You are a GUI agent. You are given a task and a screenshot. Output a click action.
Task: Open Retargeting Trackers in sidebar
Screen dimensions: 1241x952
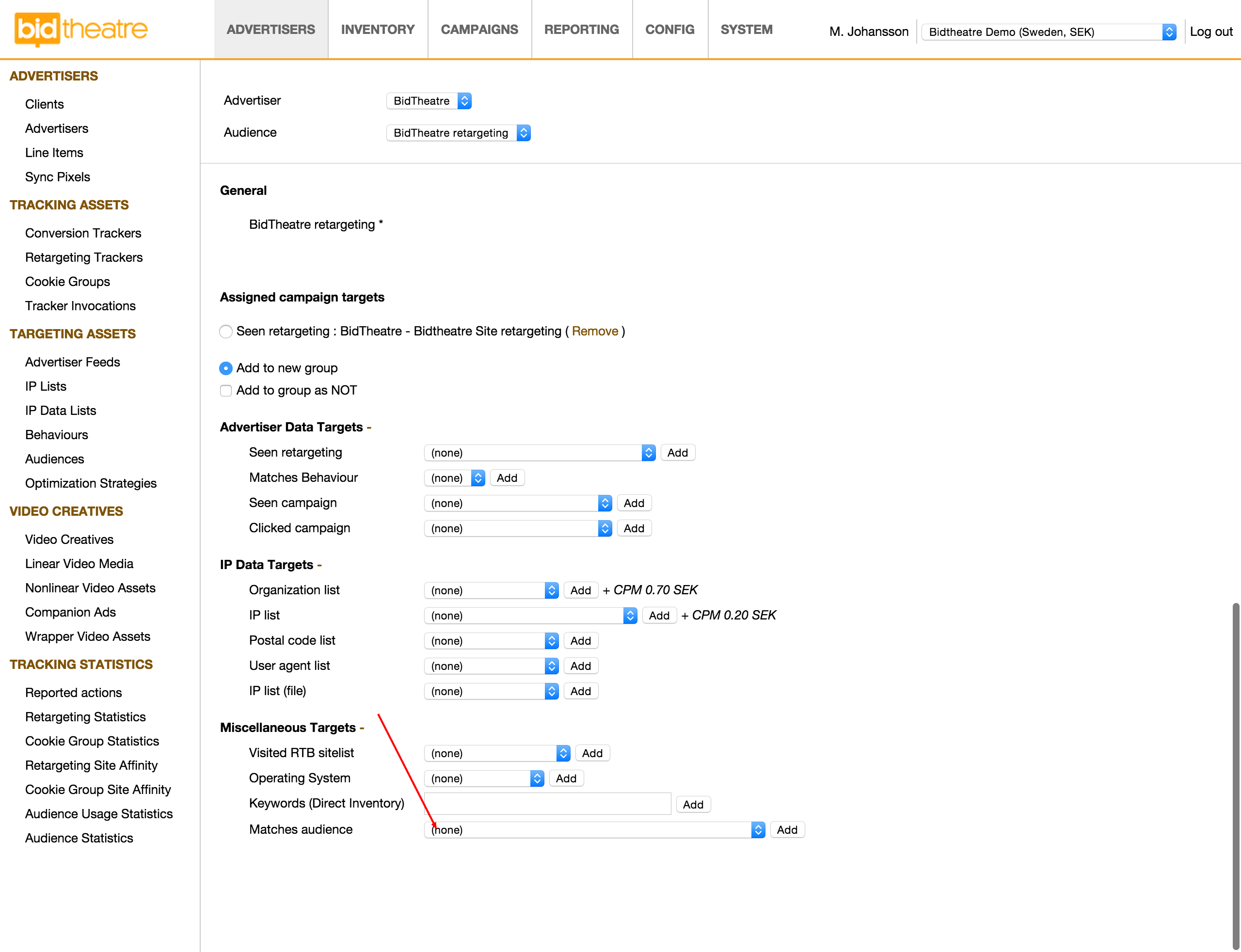[84, 257]
